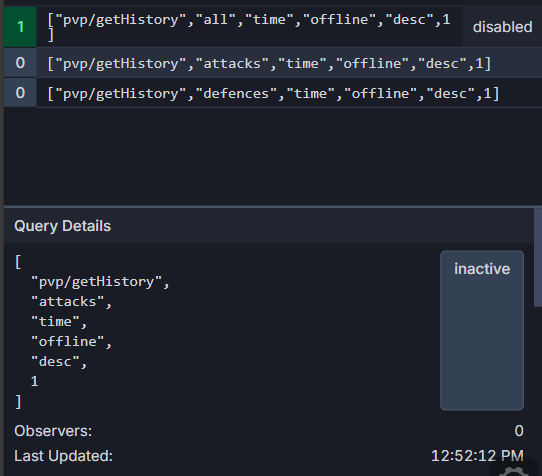Click the divider above the Query Details panel

coord(273,207)
